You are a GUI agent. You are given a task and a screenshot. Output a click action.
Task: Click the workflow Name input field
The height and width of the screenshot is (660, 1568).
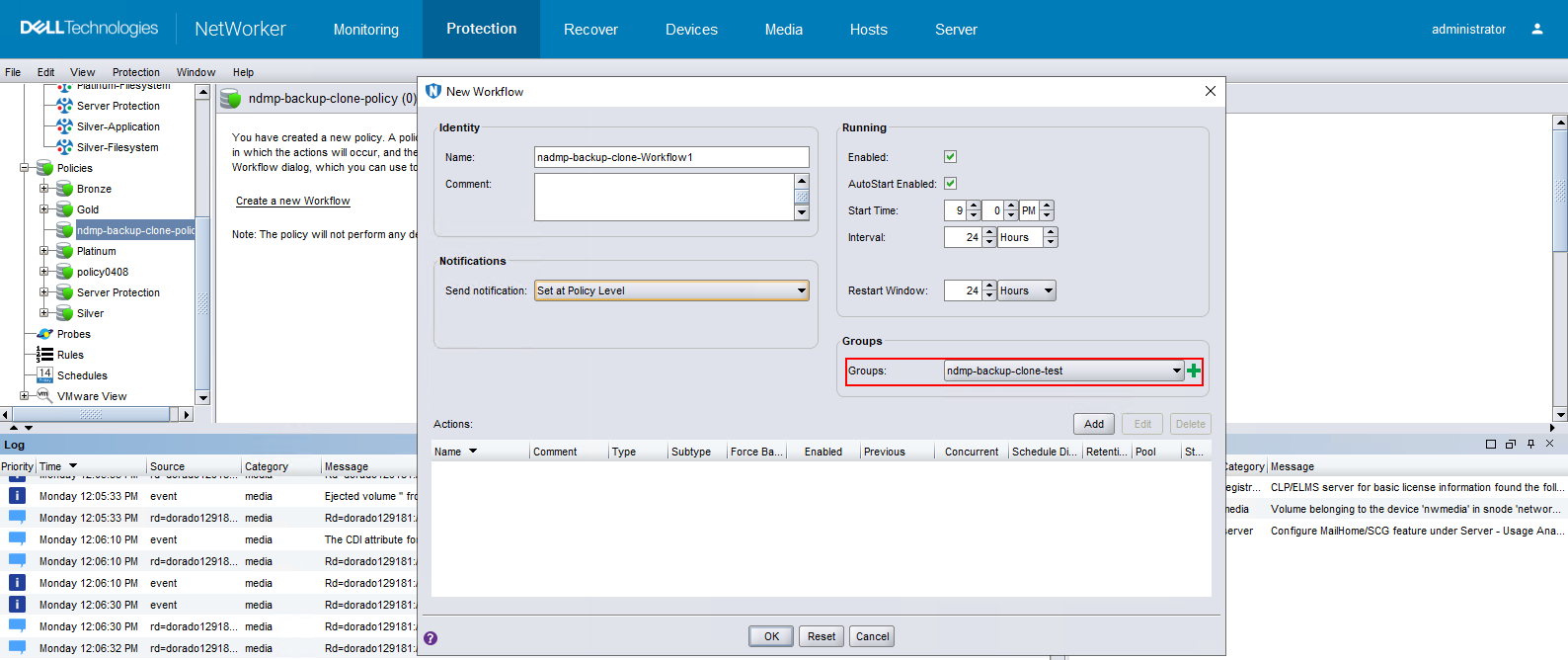coord(671,157)
